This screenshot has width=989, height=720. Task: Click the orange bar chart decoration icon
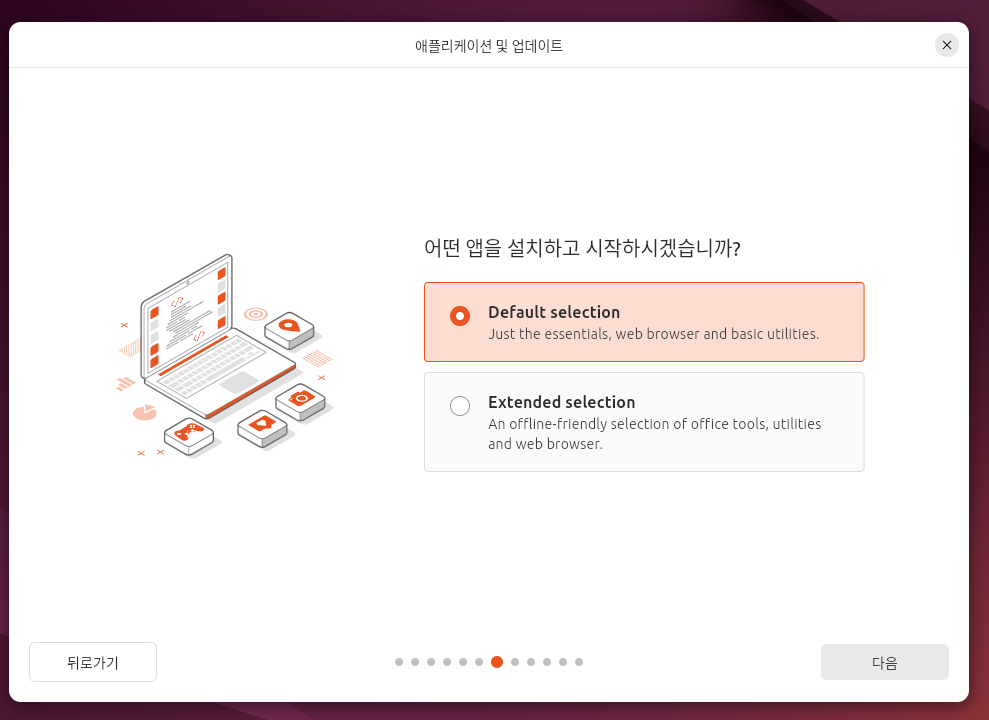pos(126,383)
